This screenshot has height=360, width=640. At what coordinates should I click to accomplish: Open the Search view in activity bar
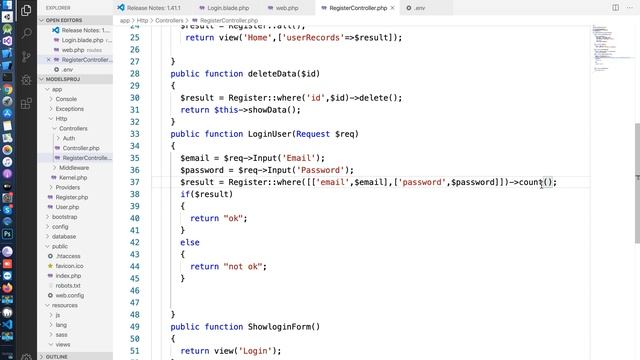pyautogui.click(x=26, y=33)
